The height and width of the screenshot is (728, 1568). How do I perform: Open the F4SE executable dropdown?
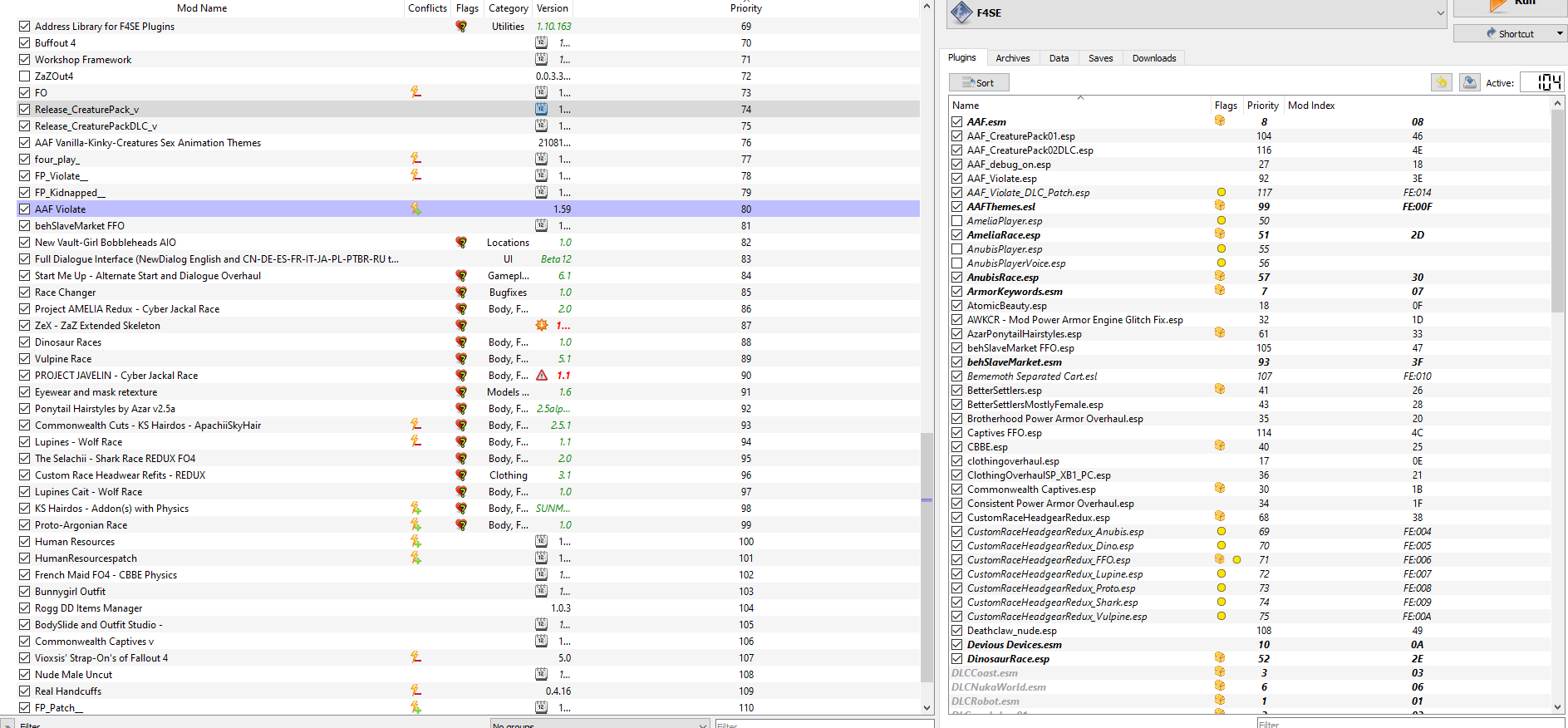coord(1440,13)
